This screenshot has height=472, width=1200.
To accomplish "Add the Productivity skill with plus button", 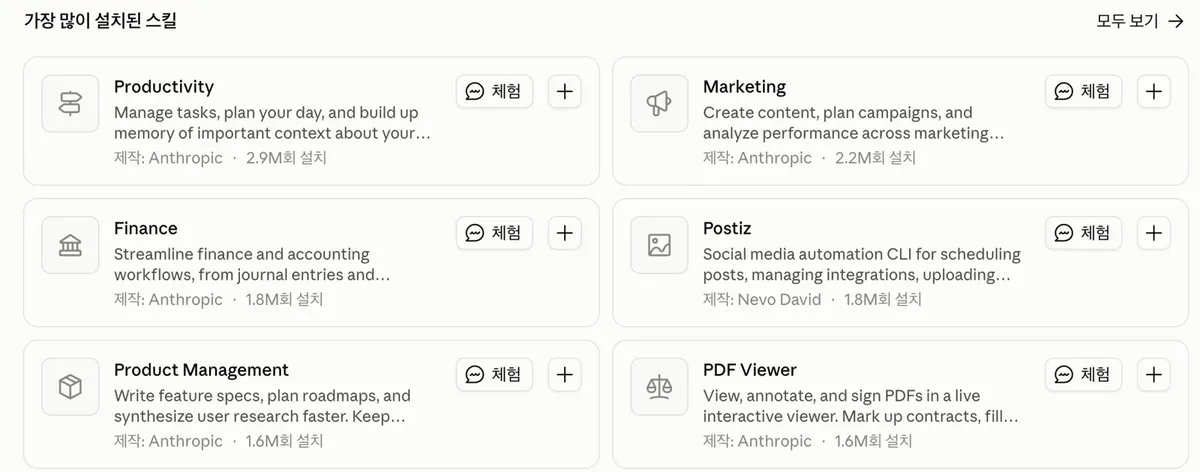I will 565,91.
